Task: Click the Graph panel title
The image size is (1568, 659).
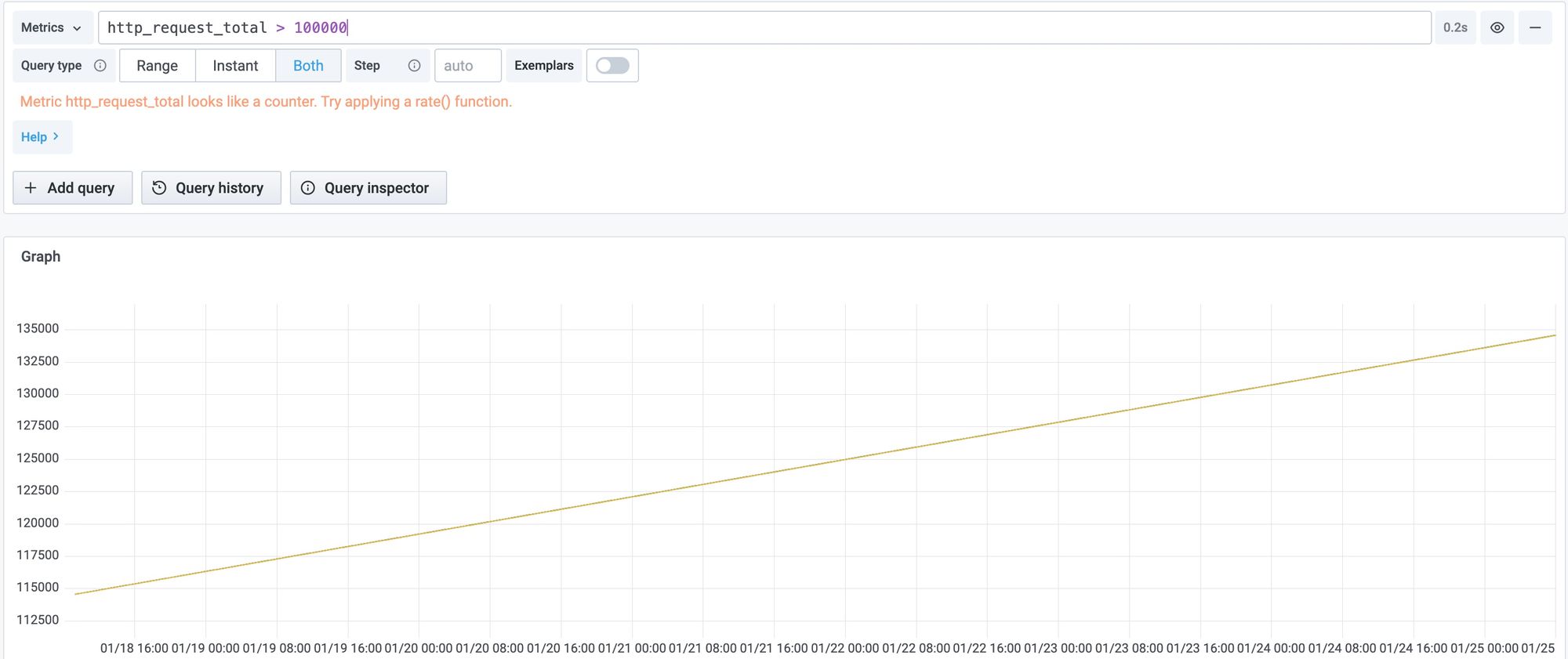Action: [x=41, y=256]
